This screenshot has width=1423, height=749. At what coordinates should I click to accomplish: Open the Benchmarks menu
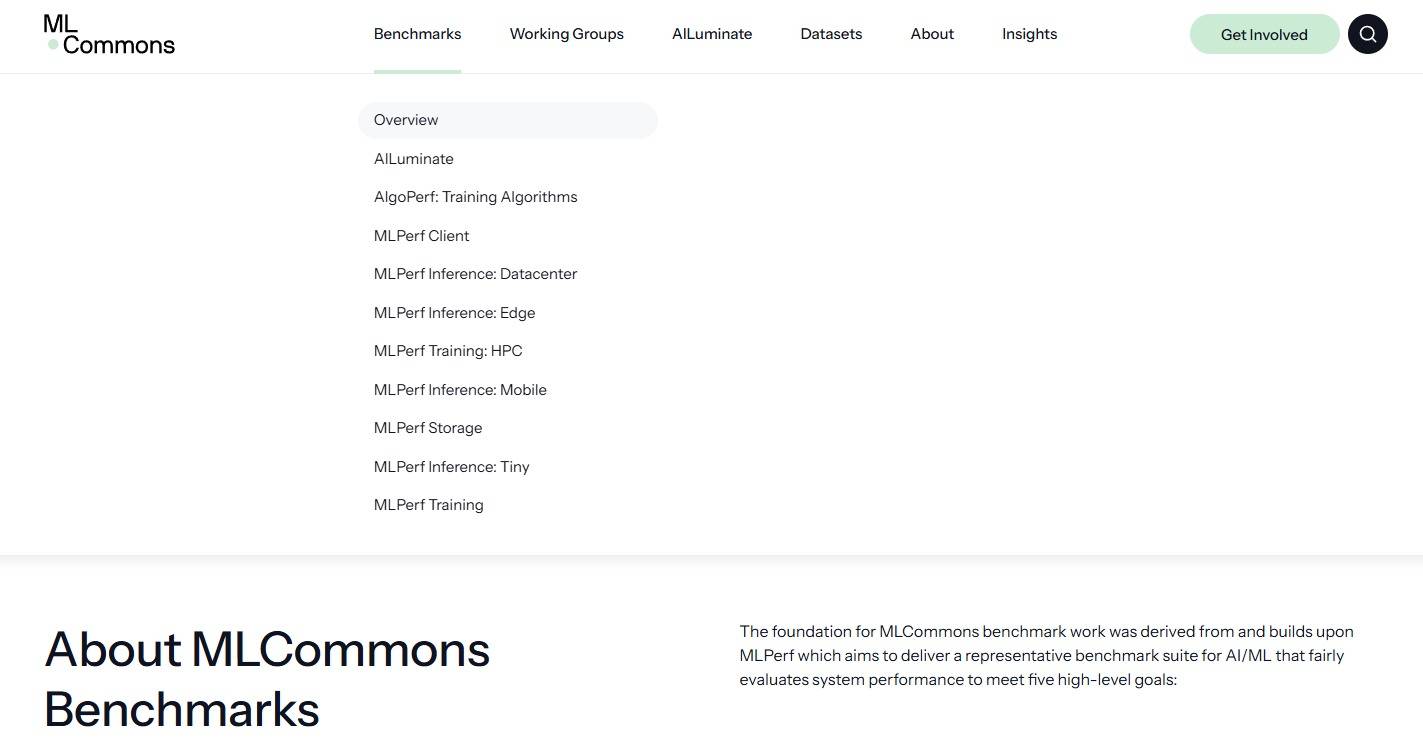tap(417, 34)
